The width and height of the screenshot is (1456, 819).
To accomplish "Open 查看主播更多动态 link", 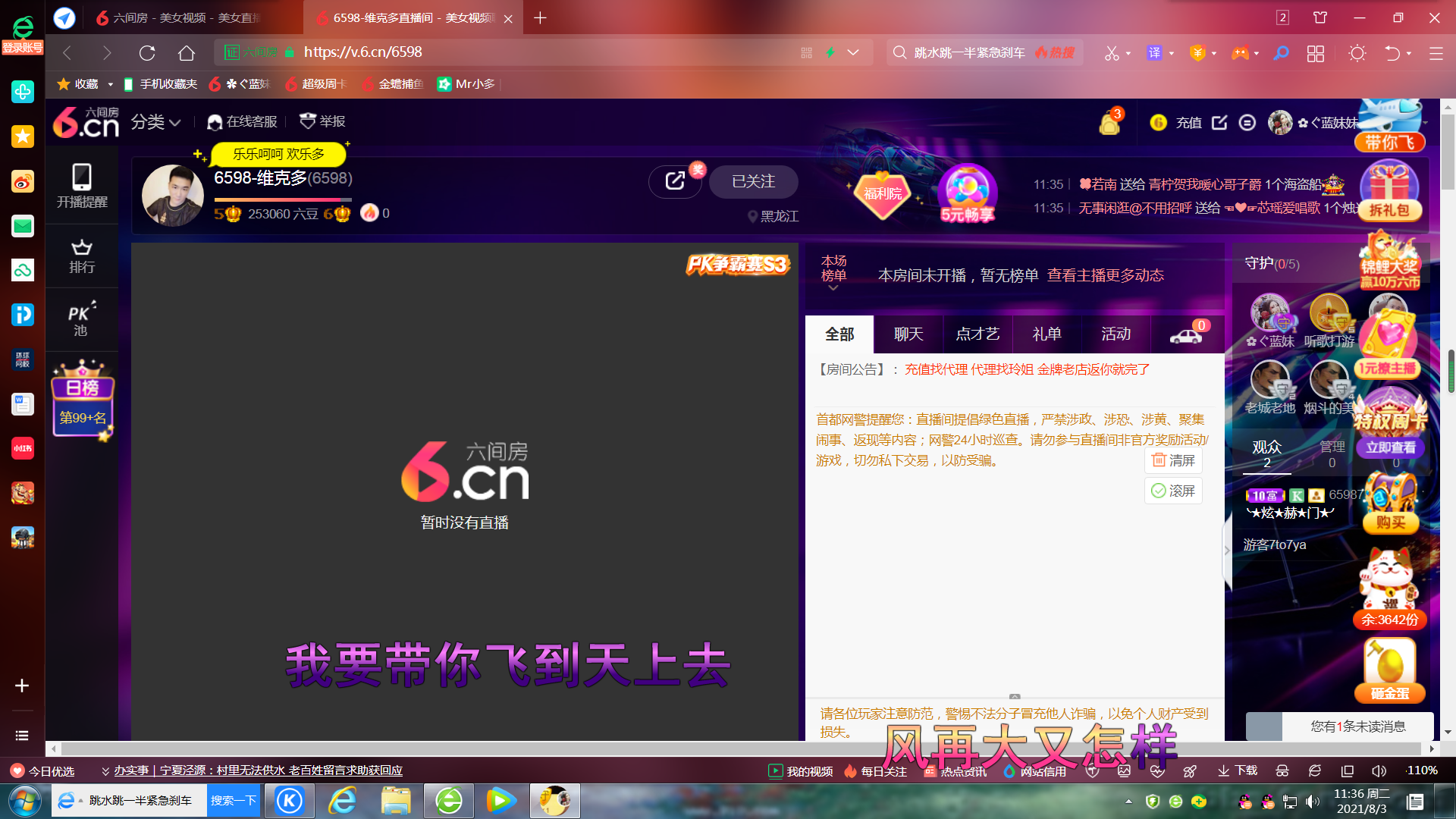I will click(x=1106, y=275).
